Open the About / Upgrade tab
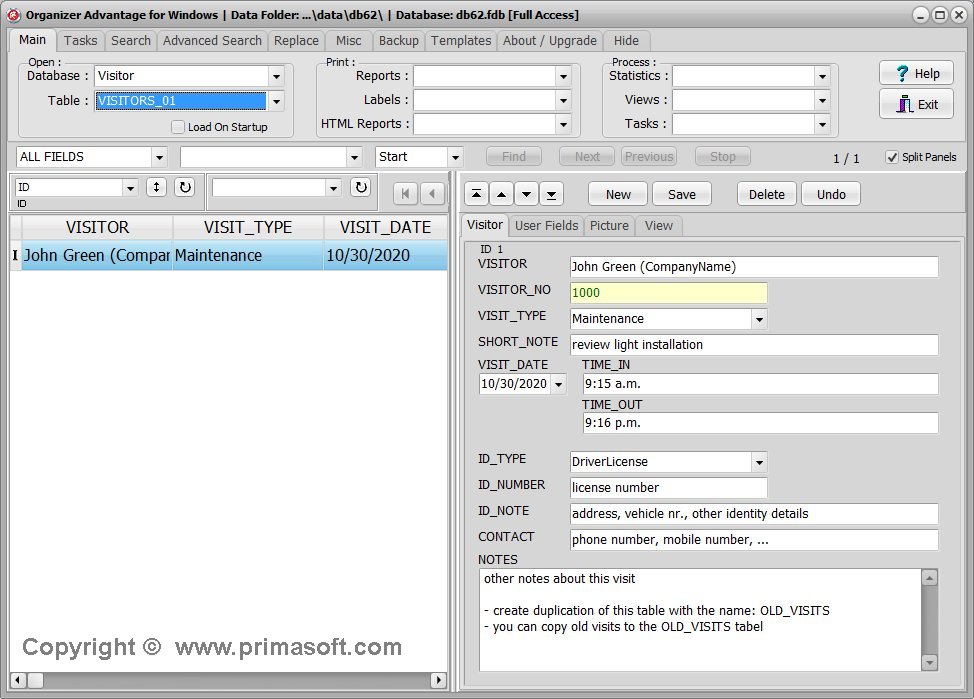This screenshot has height=699, width=974. (x=550, y=40)
